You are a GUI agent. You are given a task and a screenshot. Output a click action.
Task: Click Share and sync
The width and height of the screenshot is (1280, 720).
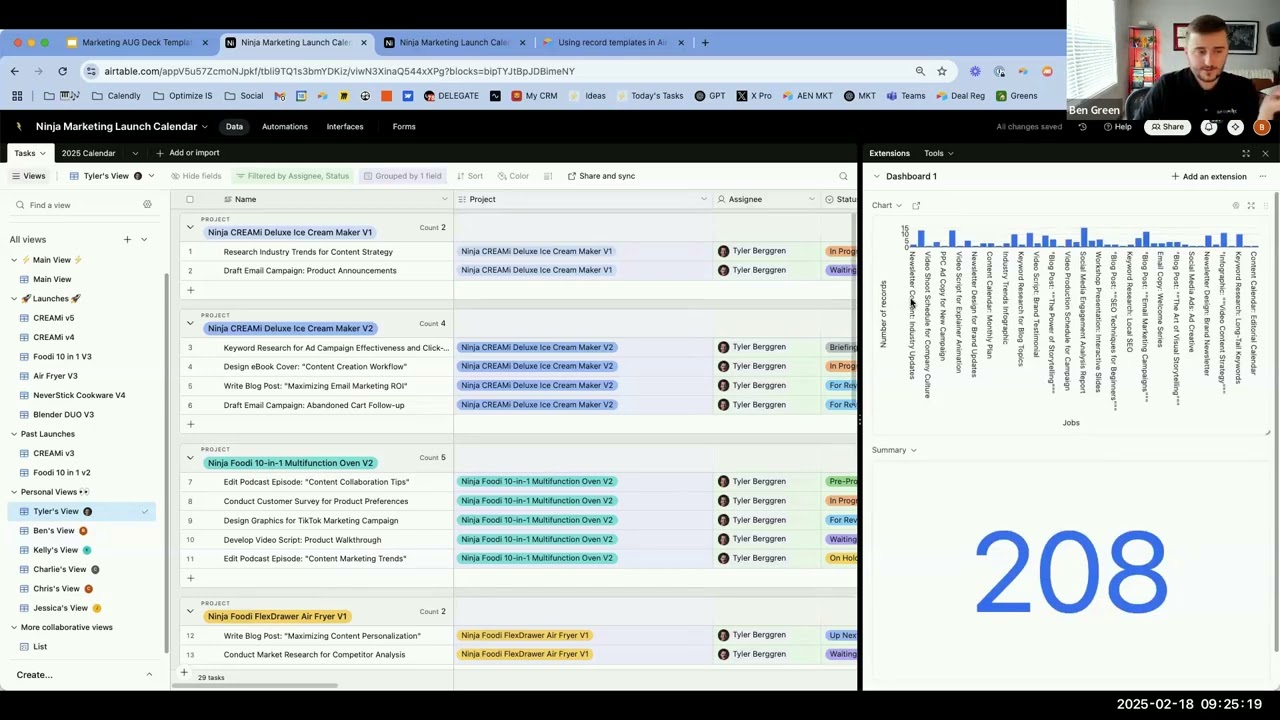(x=601, y=176)
